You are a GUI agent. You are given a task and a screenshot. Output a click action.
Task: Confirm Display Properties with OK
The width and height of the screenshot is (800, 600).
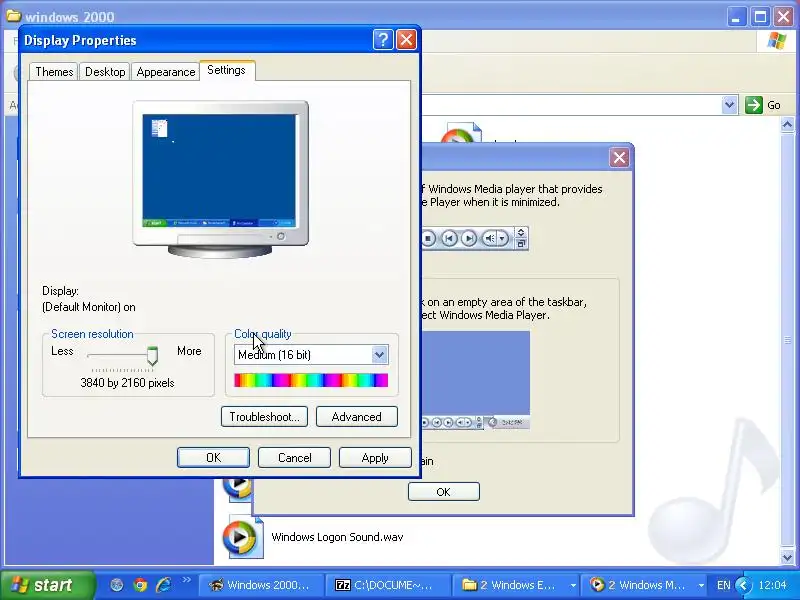click(x=213, y=458)
